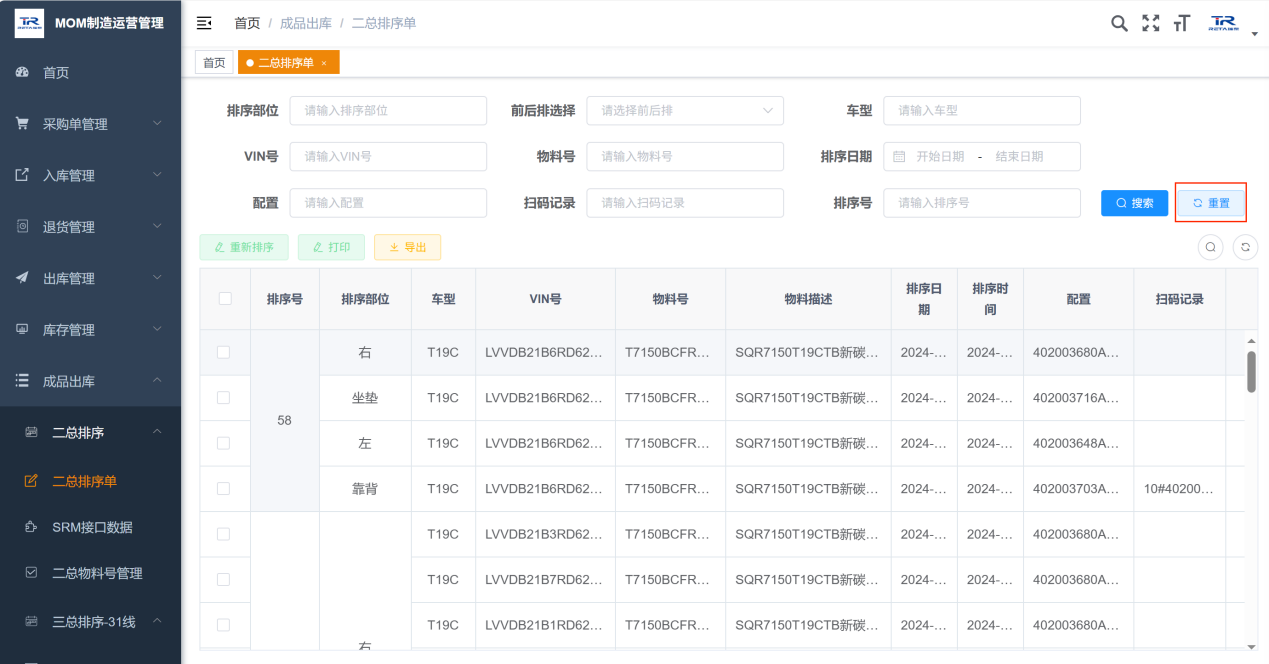Expand the 库存管理 menu chevron
Screen dimensions: 1269x664
tap(157, 329)
